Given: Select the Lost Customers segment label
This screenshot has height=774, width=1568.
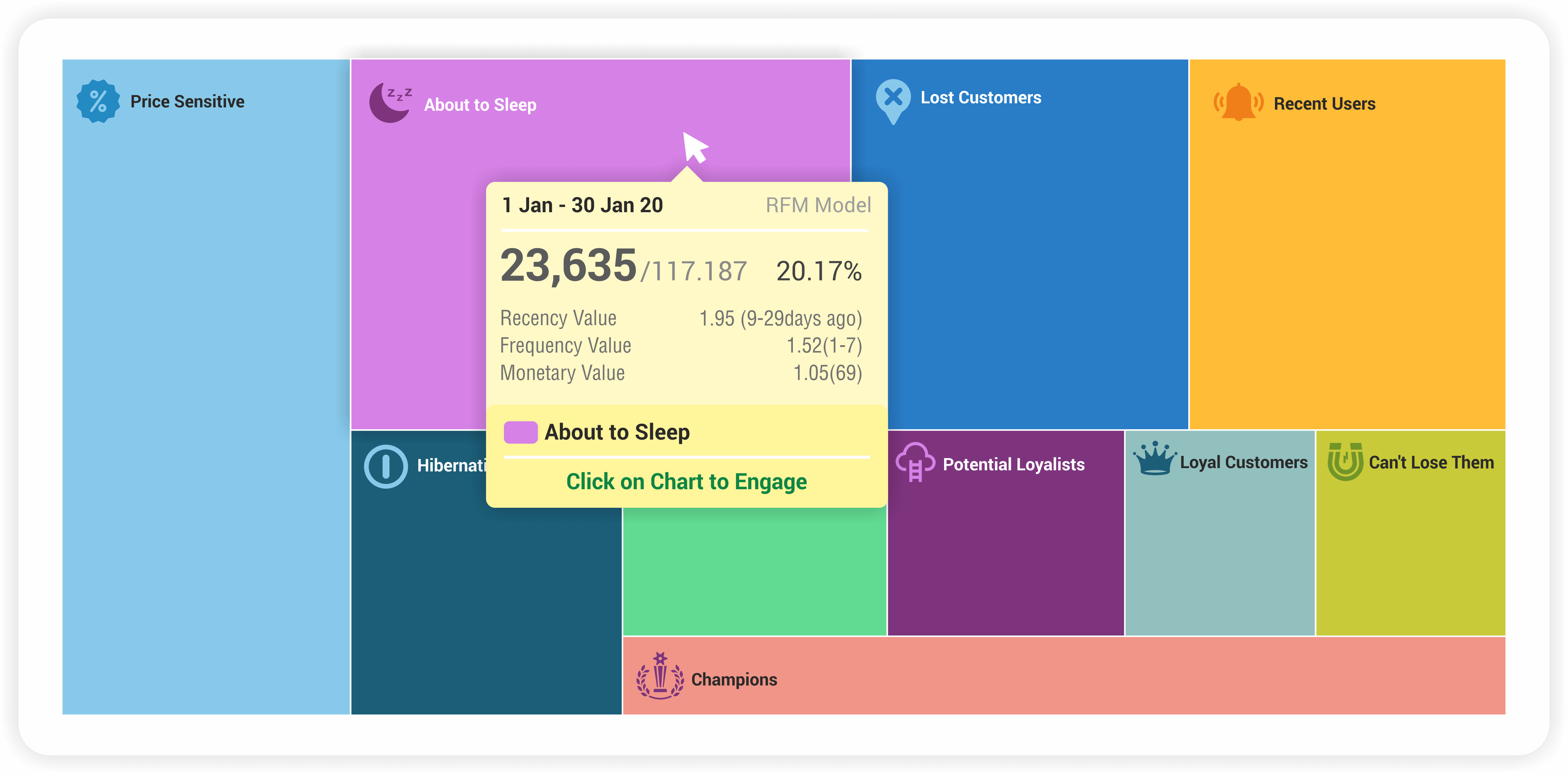Looking at the screenshot, I should (x=981, y=97).
